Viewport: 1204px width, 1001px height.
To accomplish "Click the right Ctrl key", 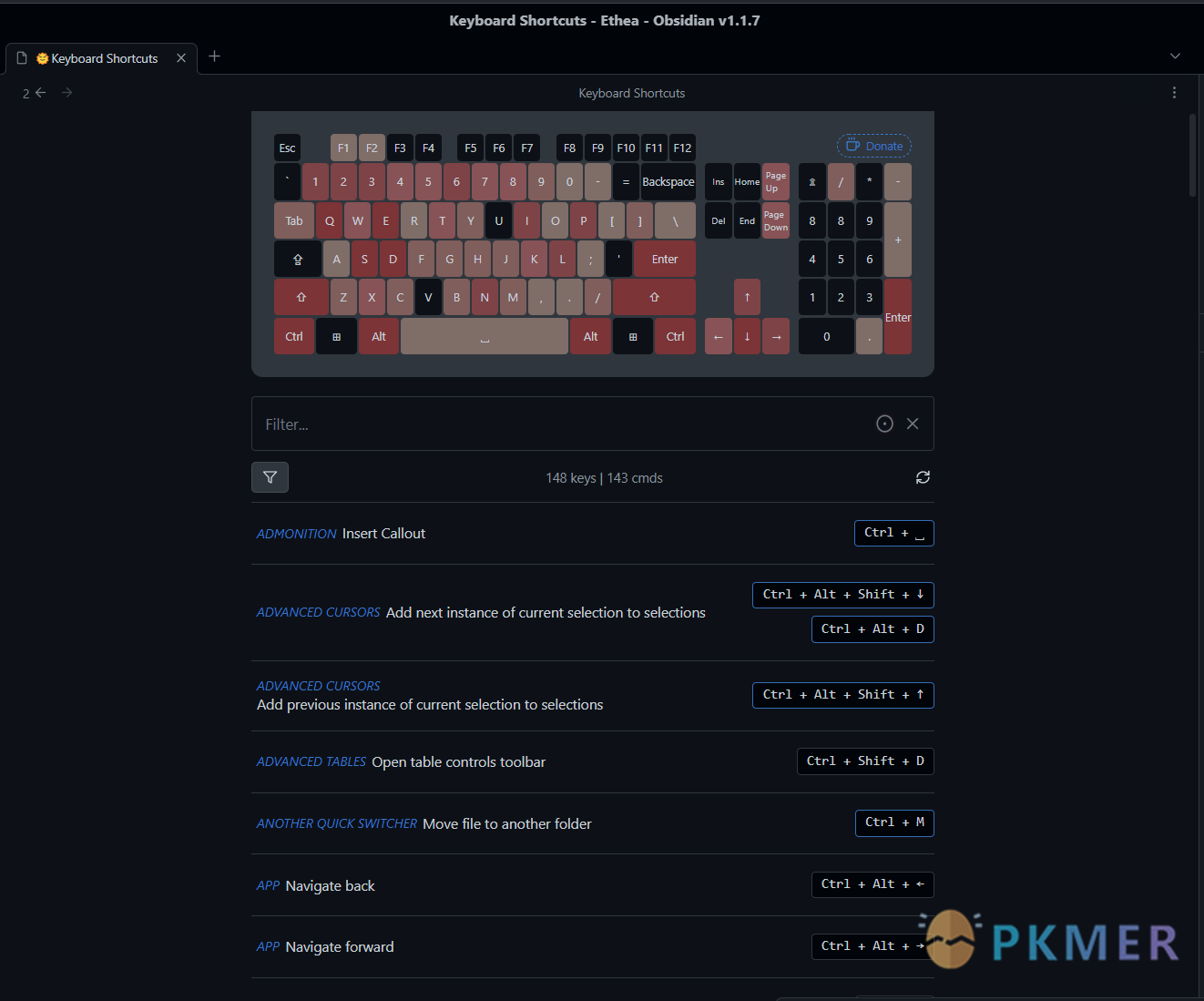I will point(675,336).
